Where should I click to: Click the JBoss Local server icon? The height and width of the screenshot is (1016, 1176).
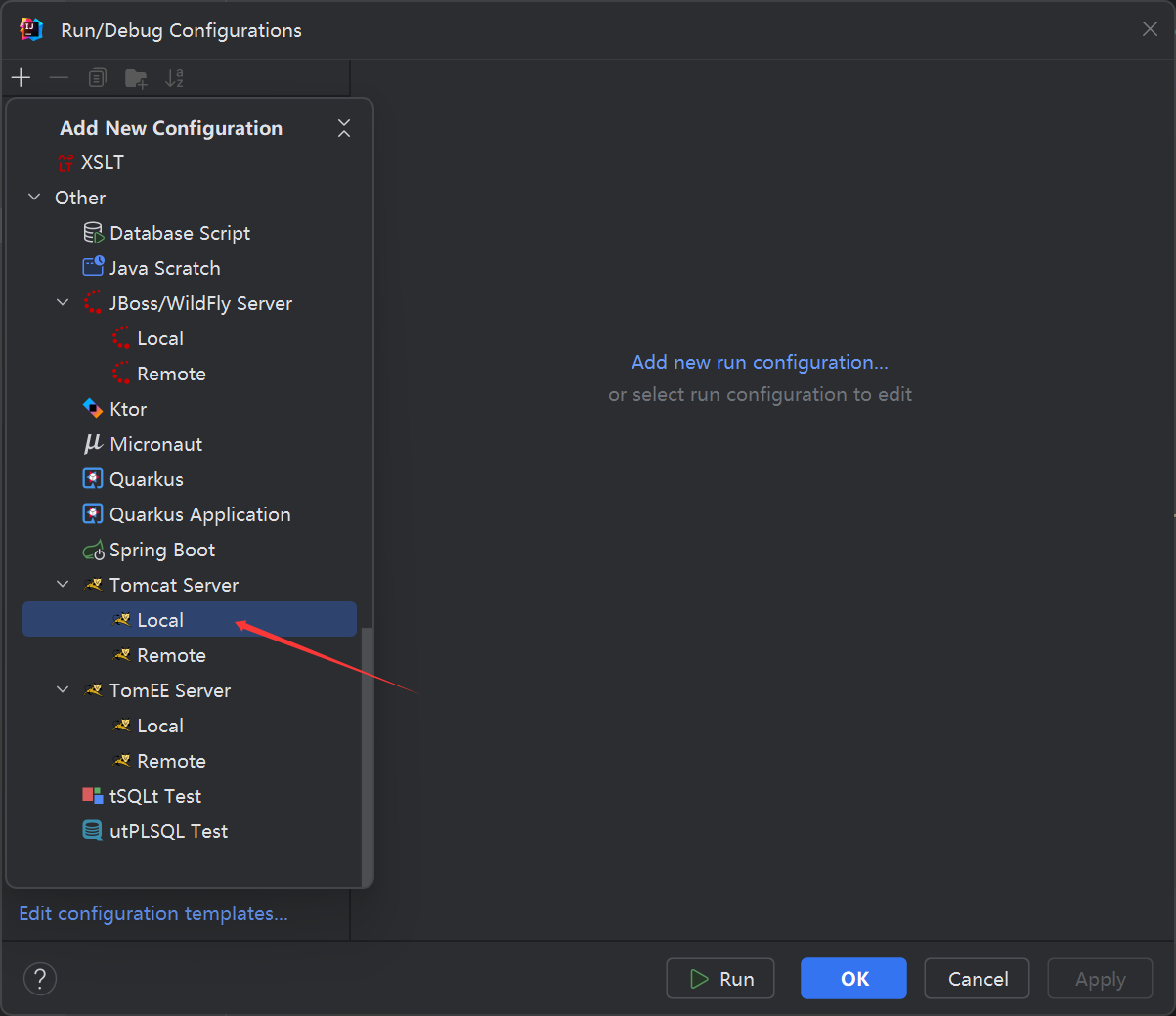pos(121,338)
